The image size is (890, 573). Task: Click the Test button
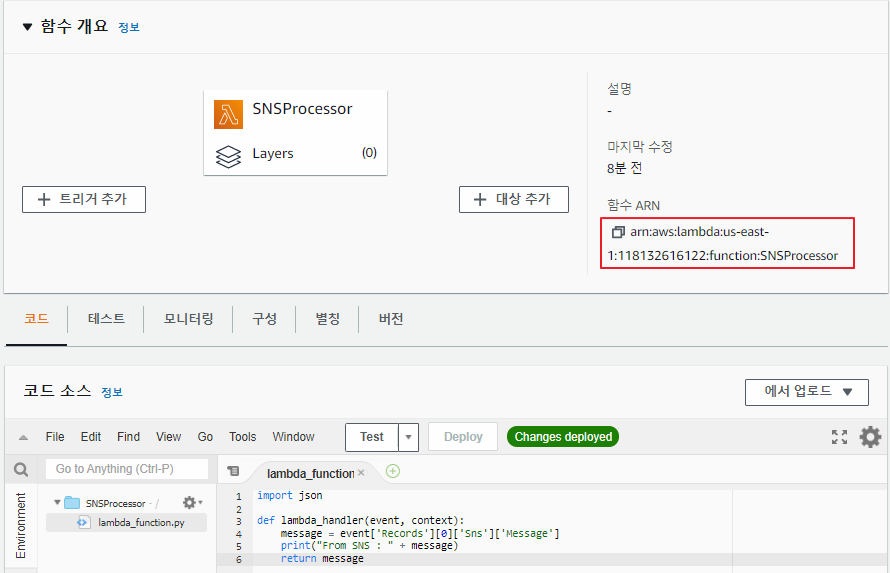372,437
